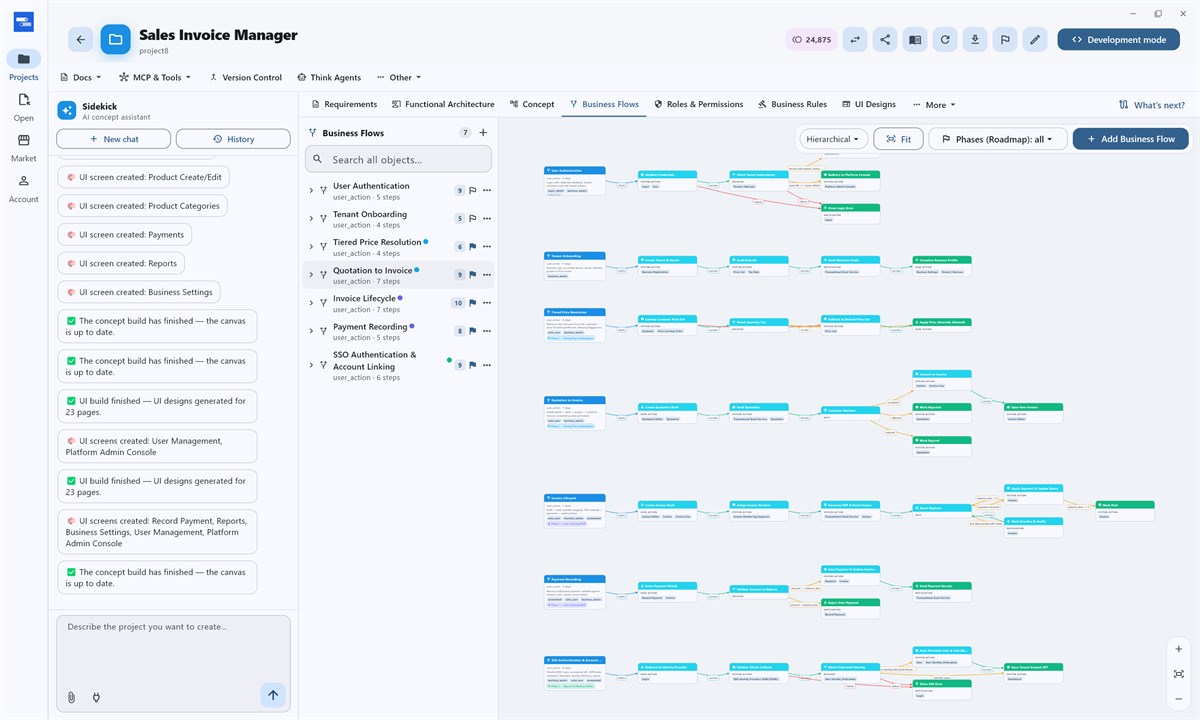Switch to the Roles & Permissions tab

point(699,104)
